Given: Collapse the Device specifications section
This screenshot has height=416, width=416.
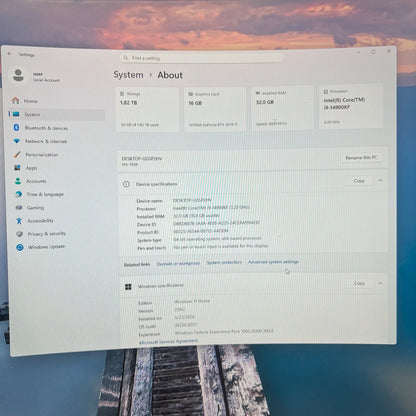Looking at the screenshot, I should [x=380, y=180].
